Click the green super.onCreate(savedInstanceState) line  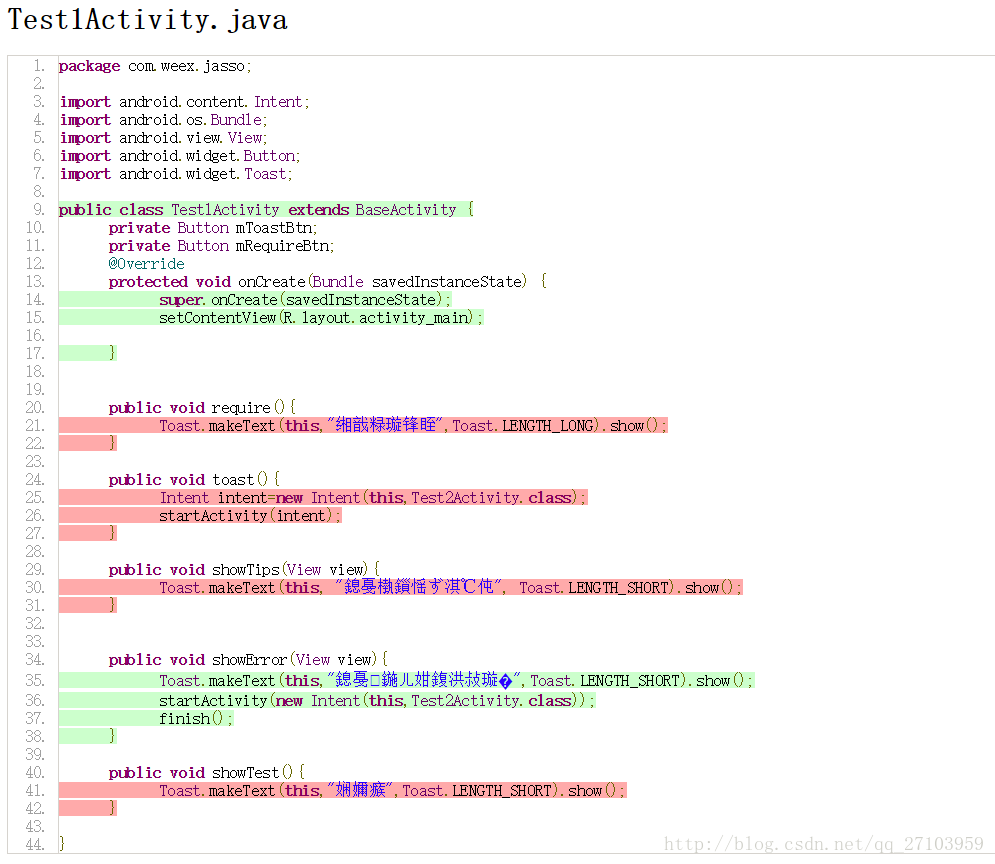pyautogui.click(x=305, y=300)
